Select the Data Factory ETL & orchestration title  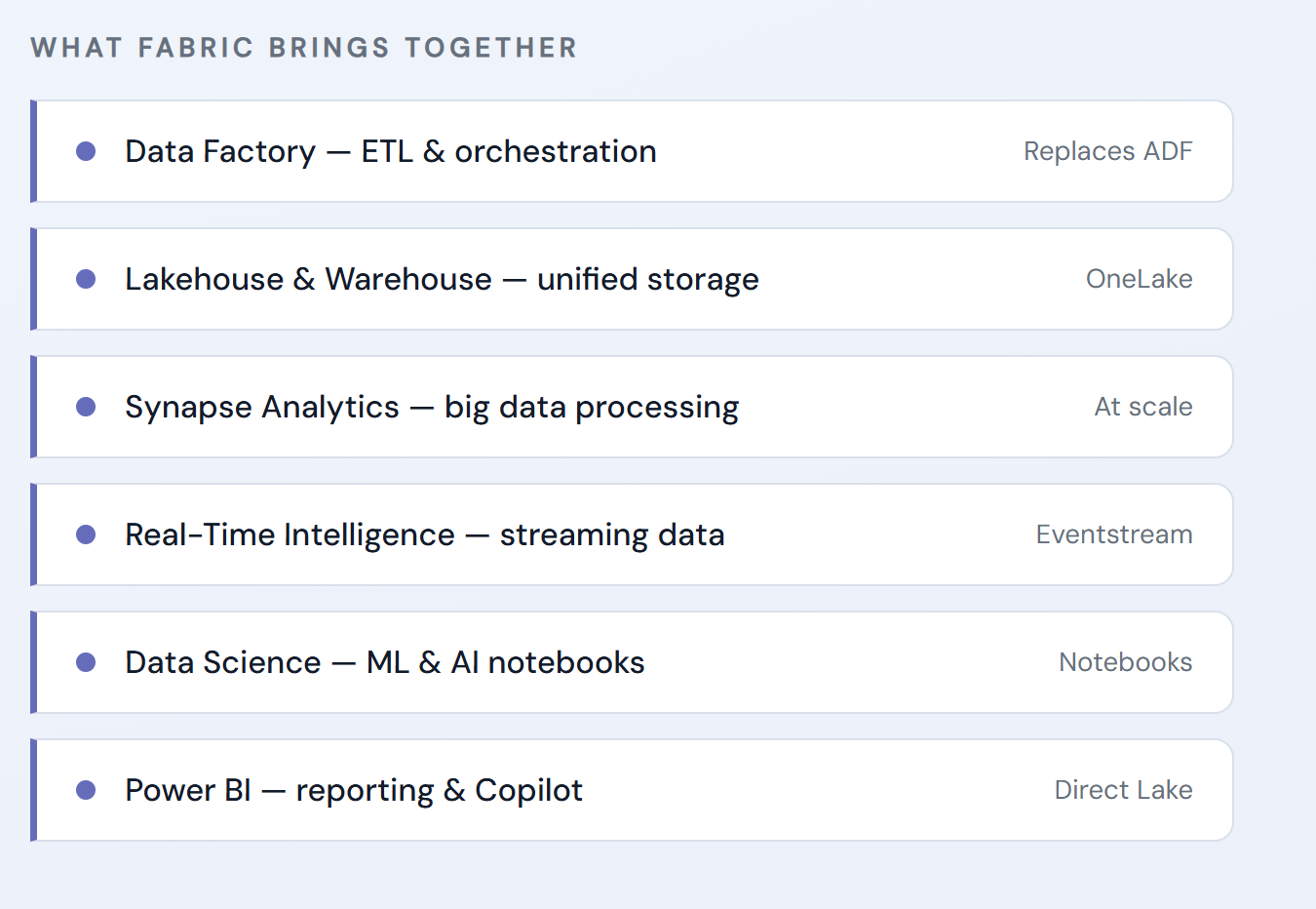390,151
